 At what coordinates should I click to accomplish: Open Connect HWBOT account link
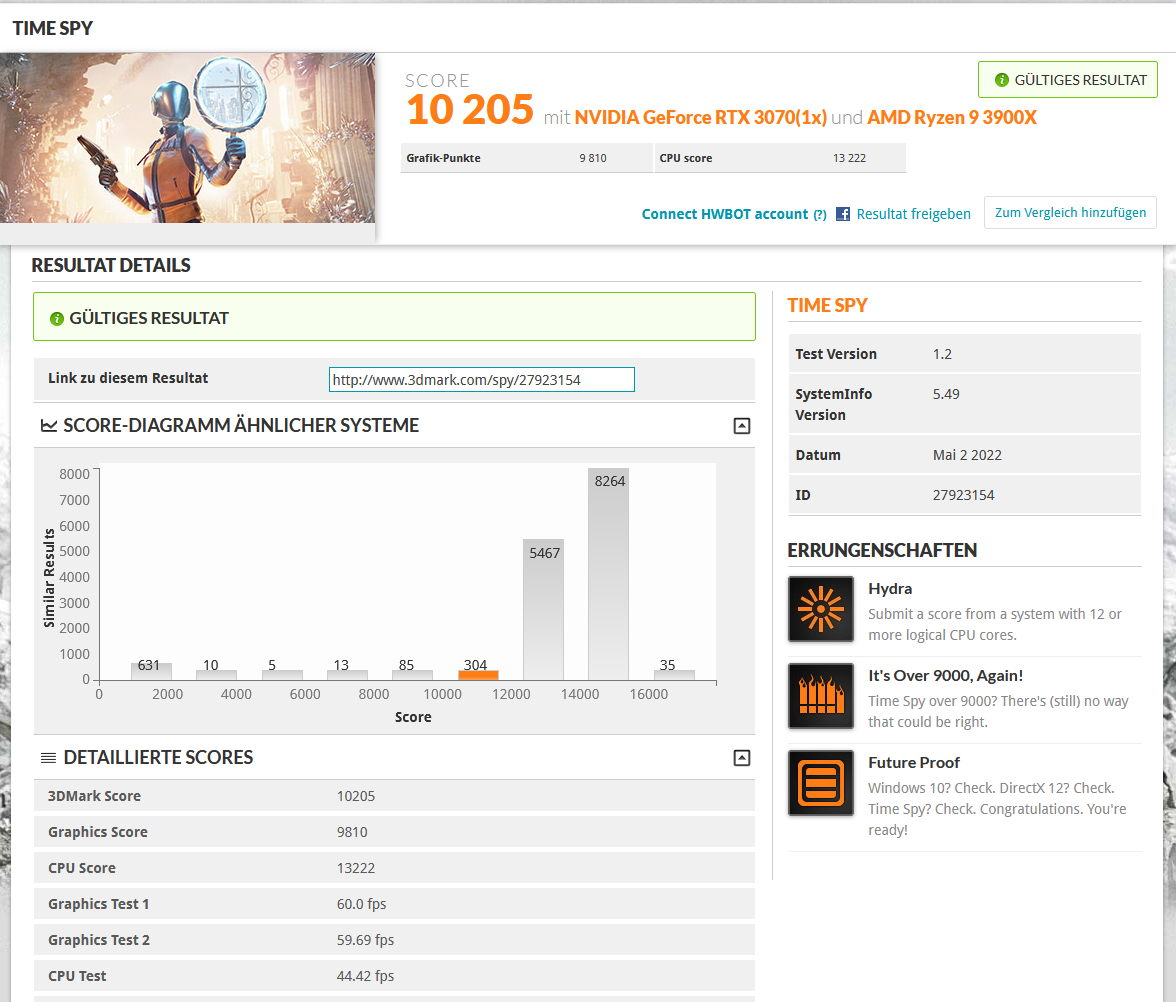tap(724, 214)
